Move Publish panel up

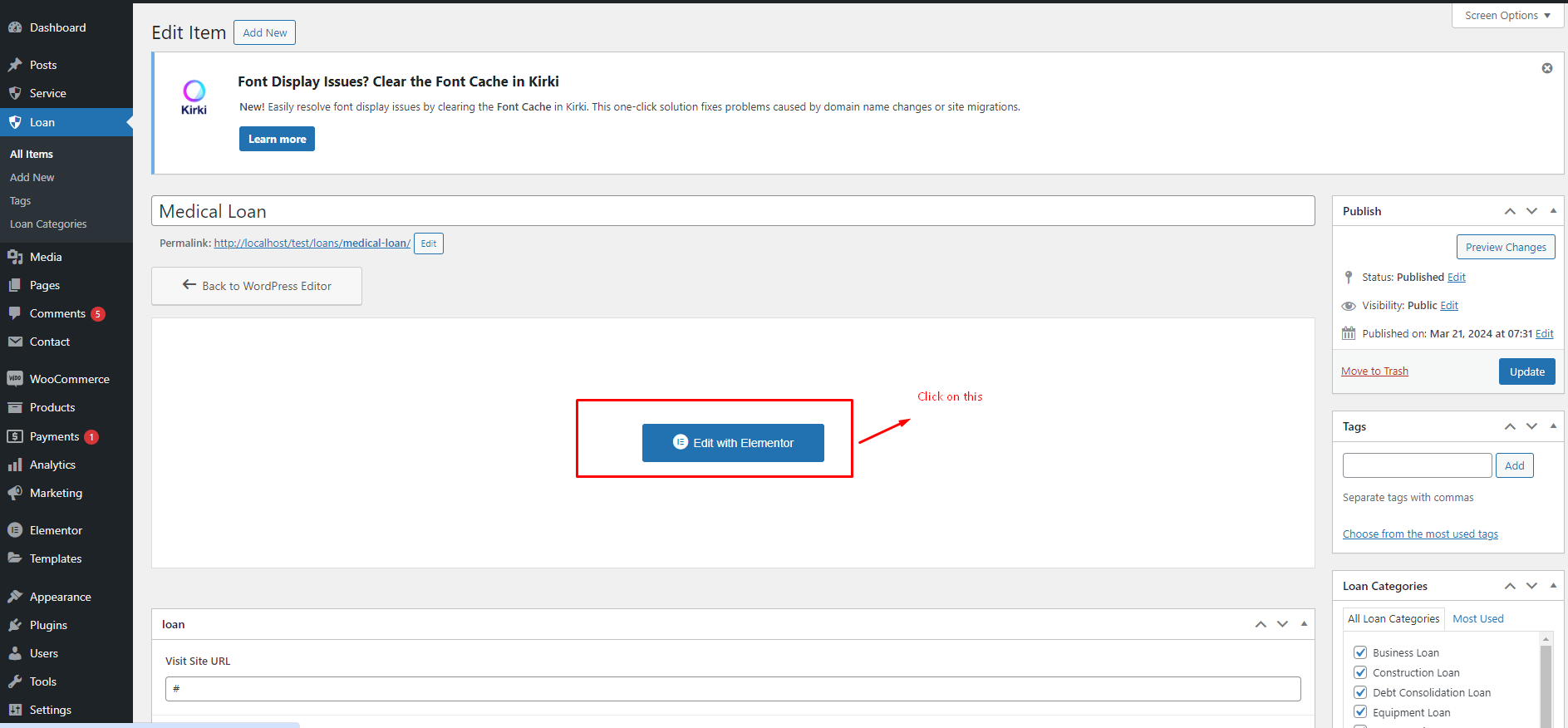tap(1510, 211)
